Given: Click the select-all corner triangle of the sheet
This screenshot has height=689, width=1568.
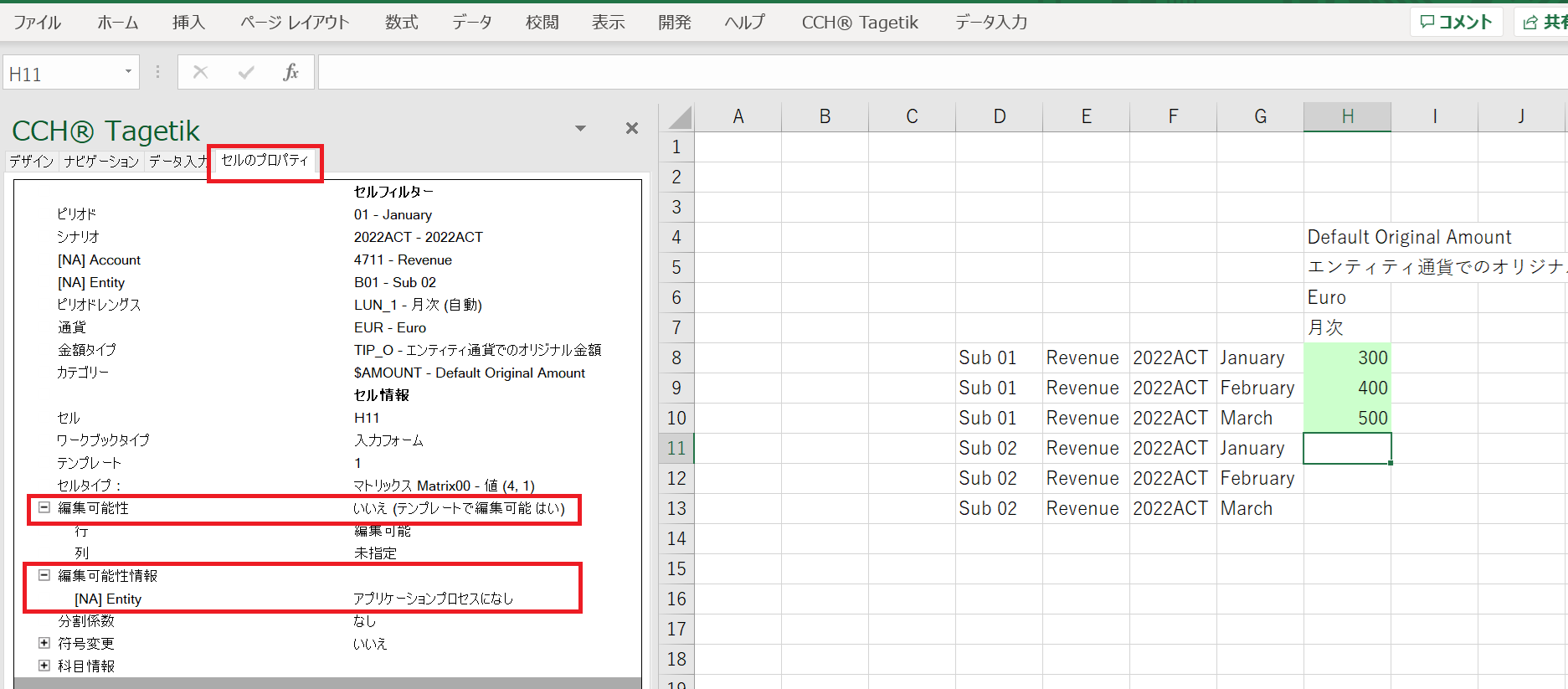Looking at the screenshot, I should pyautogui.click(x=680, y=117).
